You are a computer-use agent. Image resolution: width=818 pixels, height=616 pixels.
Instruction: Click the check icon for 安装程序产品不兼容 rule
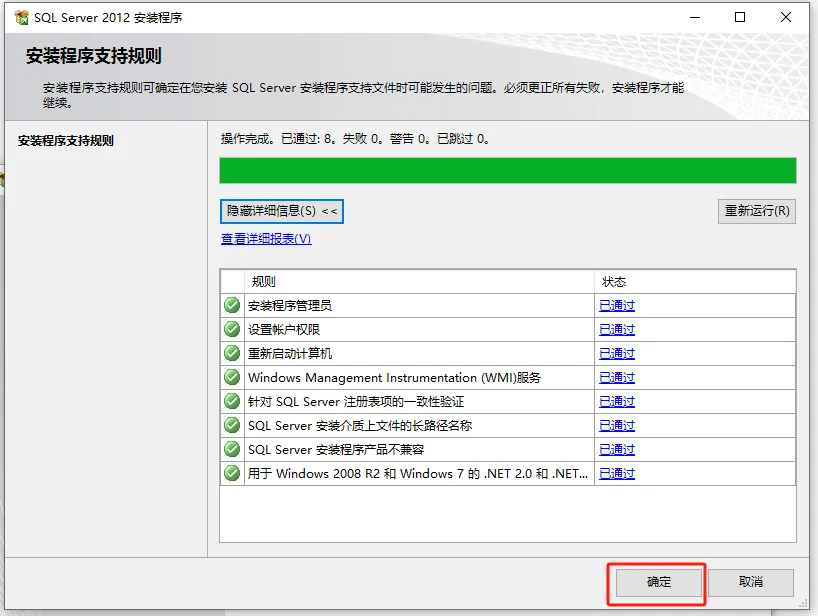click(232, 449)
